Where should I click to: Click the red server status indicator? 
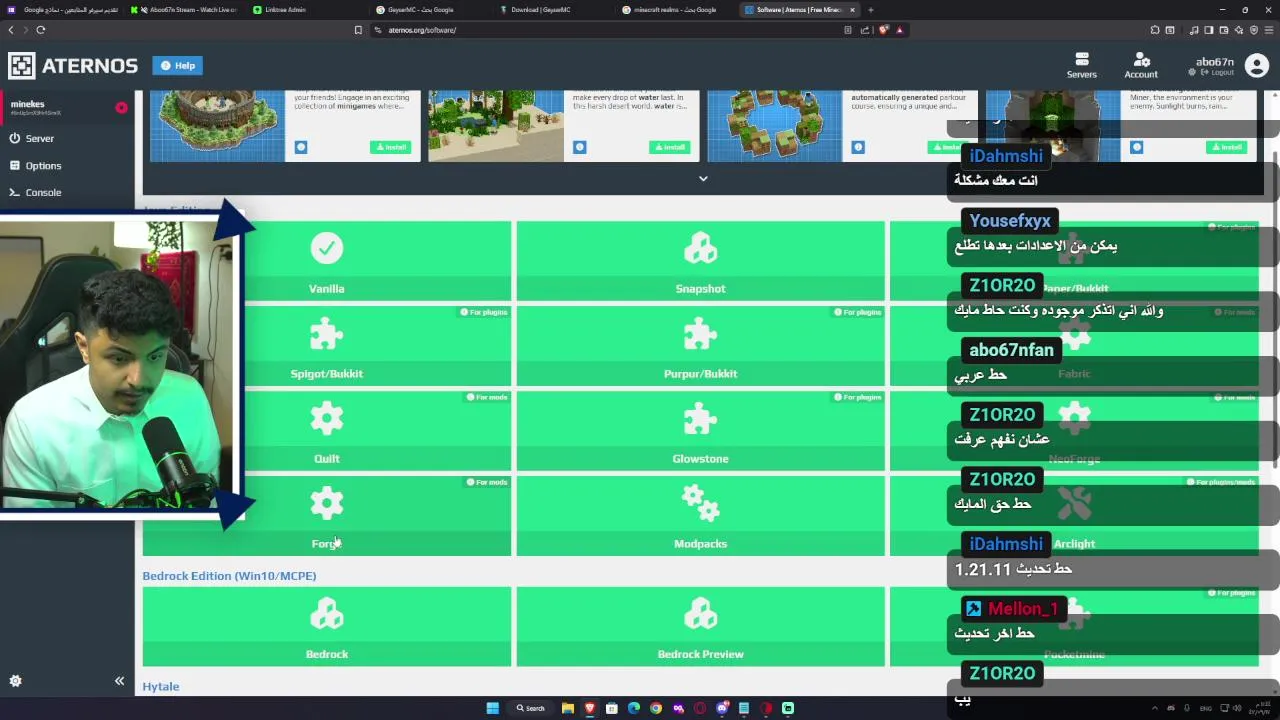121,107
